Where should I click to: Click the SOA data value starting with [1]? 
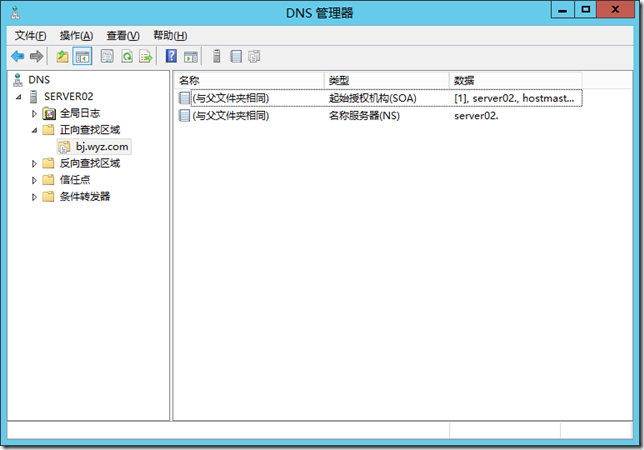[x=514, y=98]
